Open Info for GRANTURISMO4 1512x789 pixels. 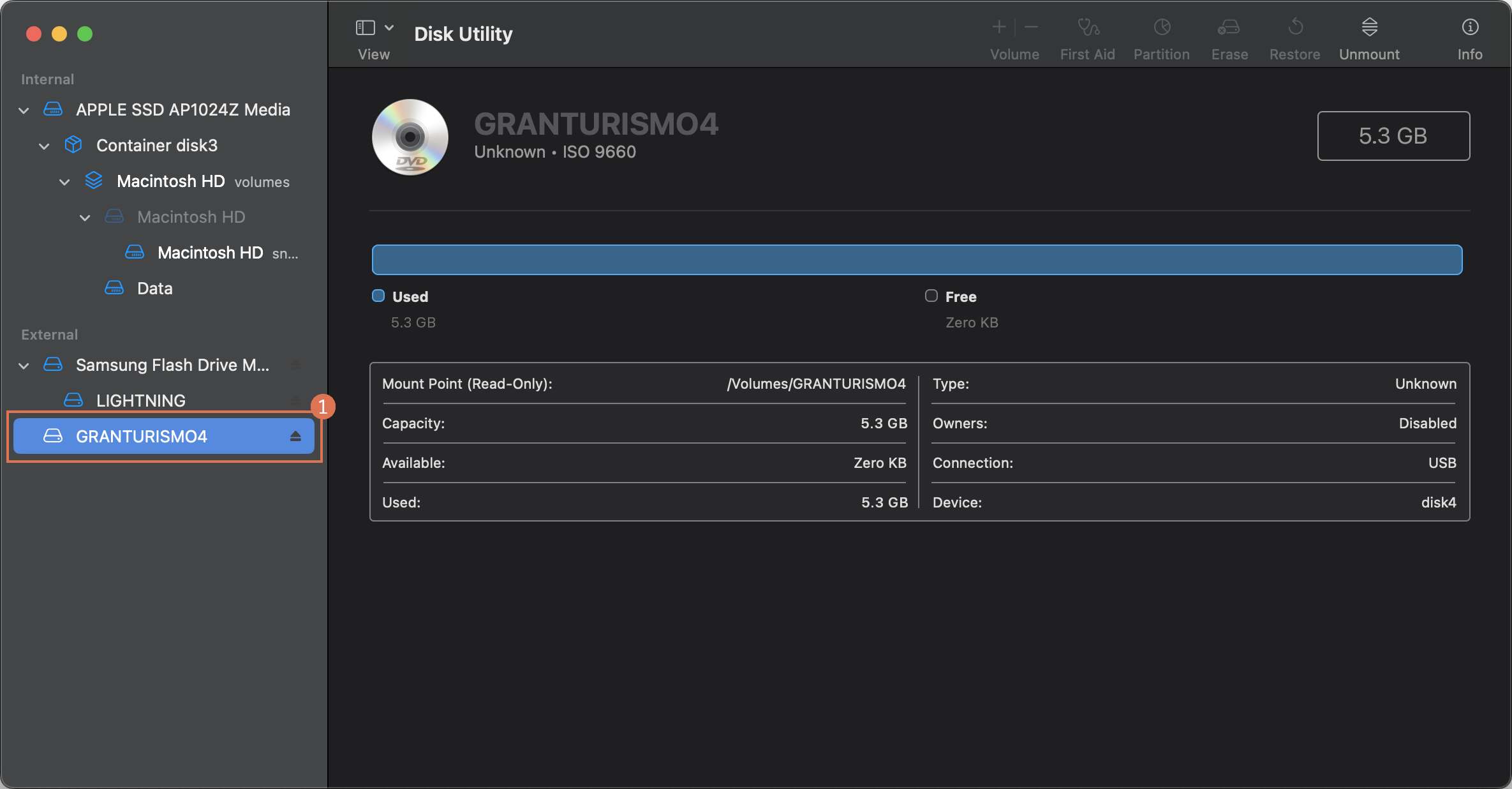coord(1470,36)
